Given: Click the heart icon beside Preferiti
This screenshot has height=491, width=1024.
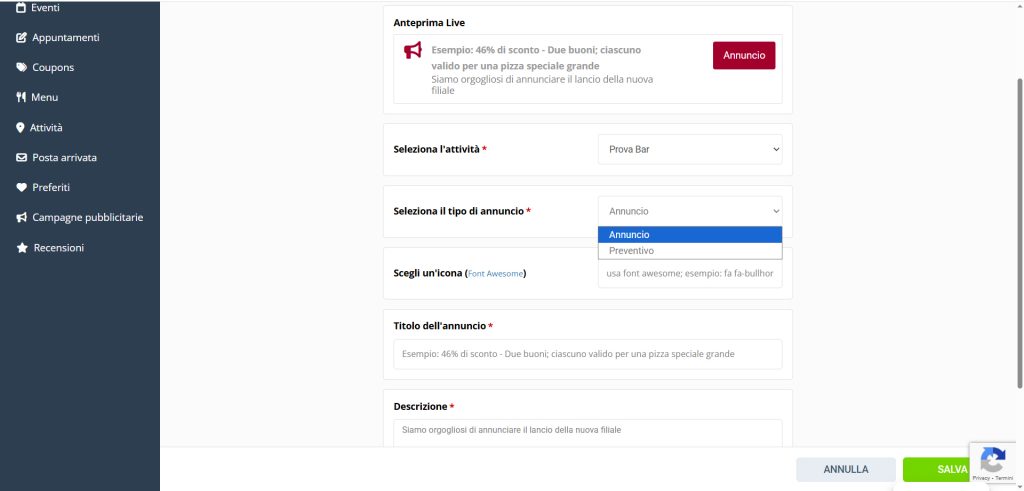Looking at the screenshot, I should click(22, 188).
